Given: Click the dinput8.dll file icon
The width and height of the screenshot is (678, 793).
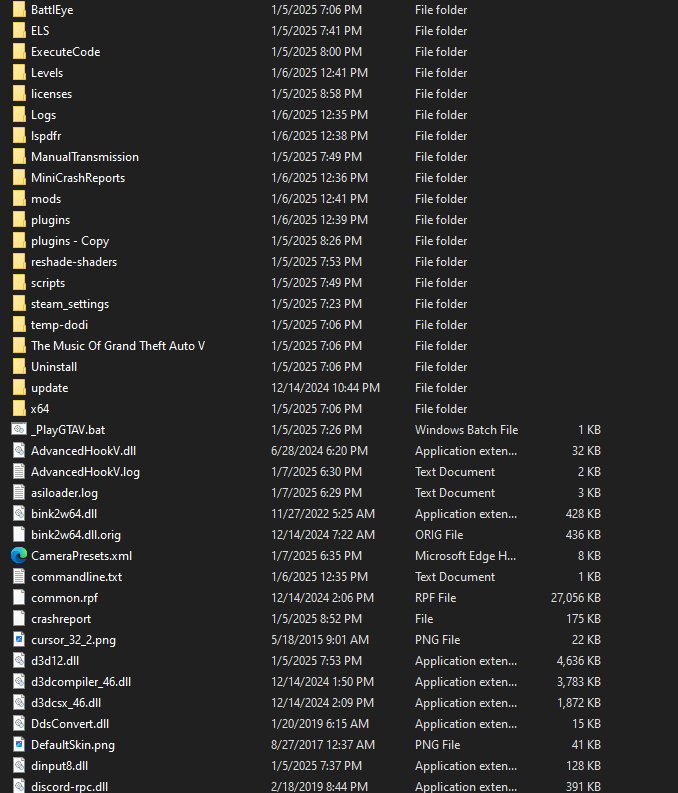Looking at the screenshot, I should pos(19,766).
